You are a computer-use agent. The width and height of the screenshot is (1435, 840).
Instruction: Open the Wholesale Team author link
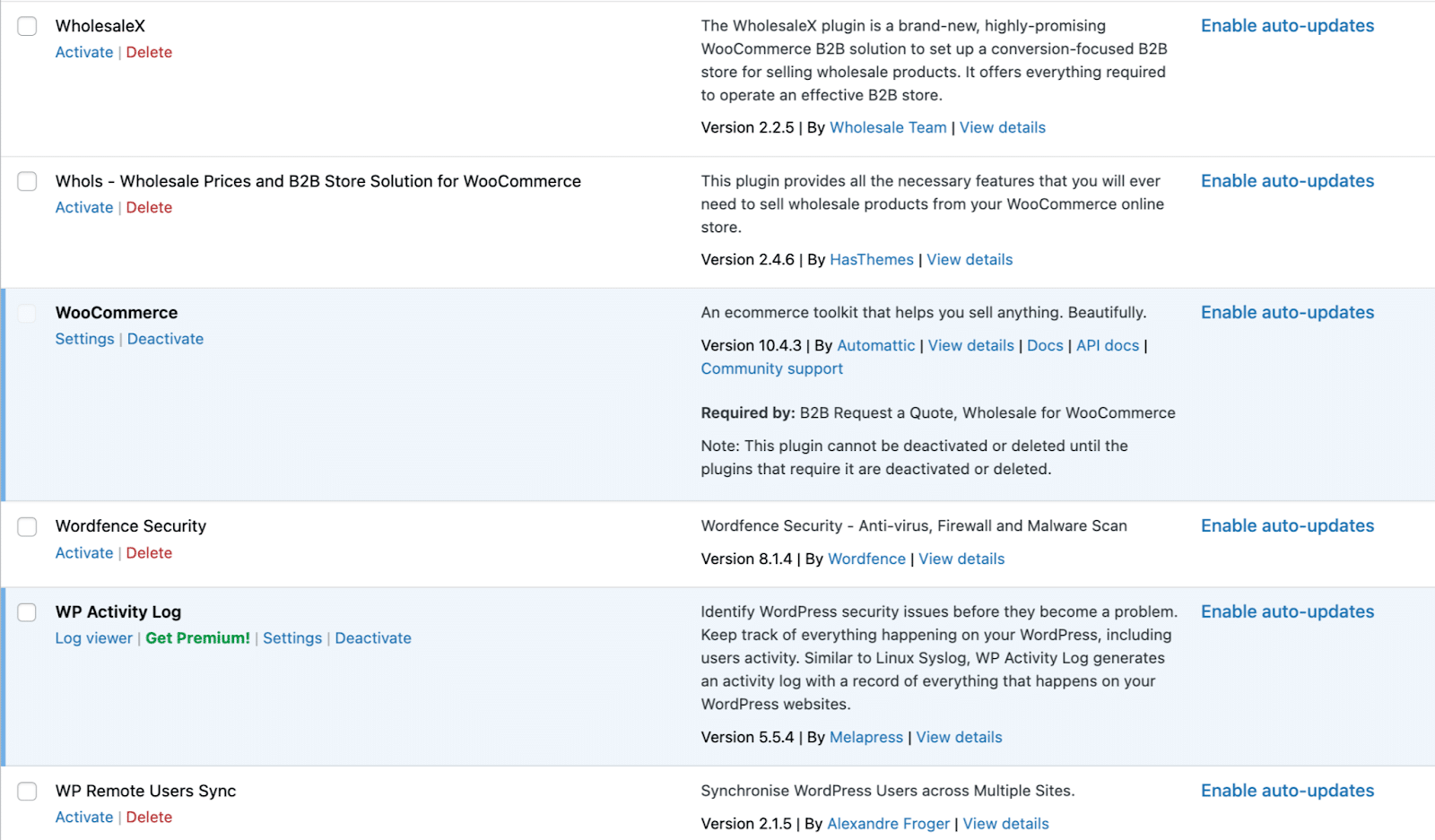(888, 127)
